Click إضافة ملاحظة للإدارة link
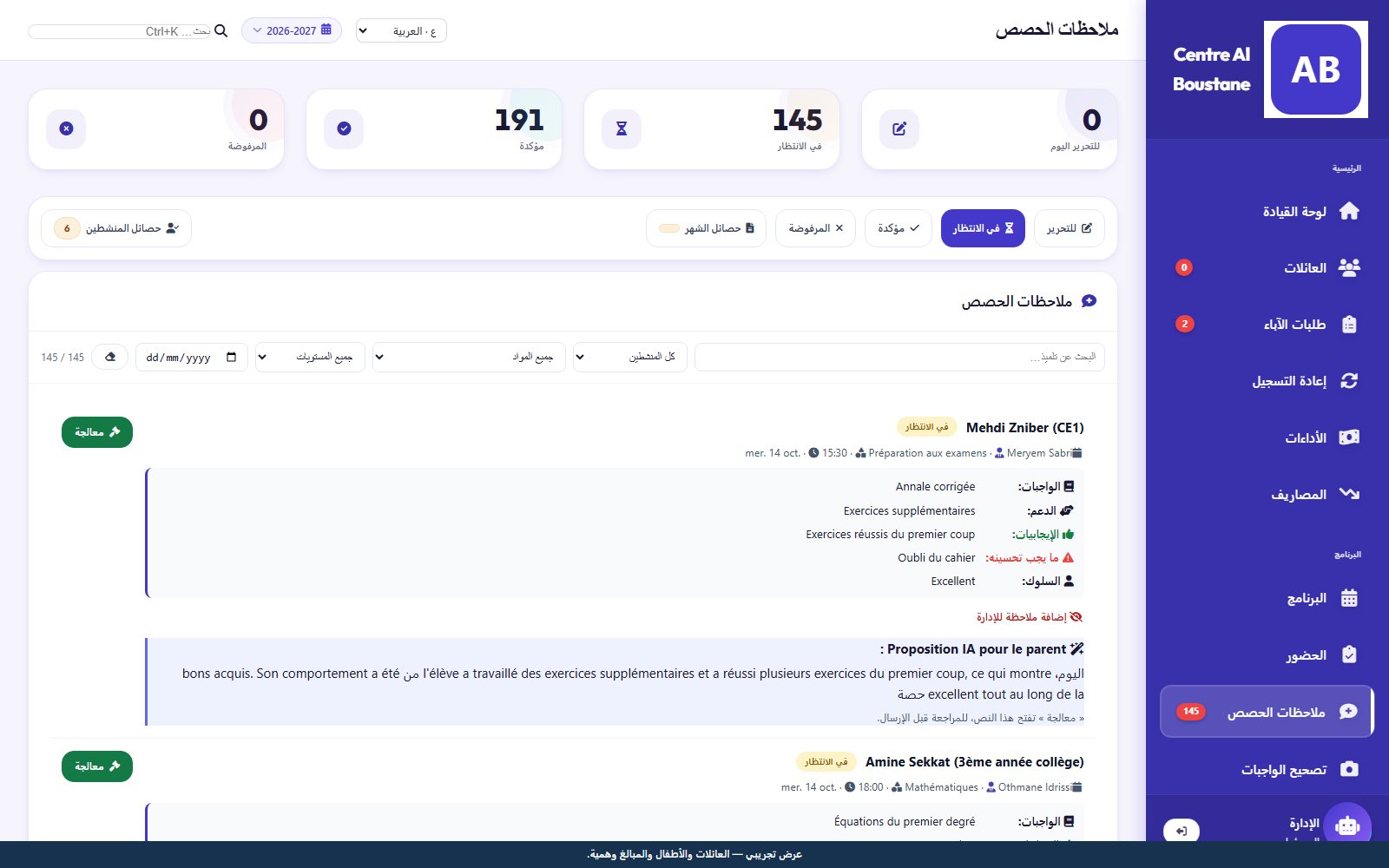 click(x=1030, y=617)
